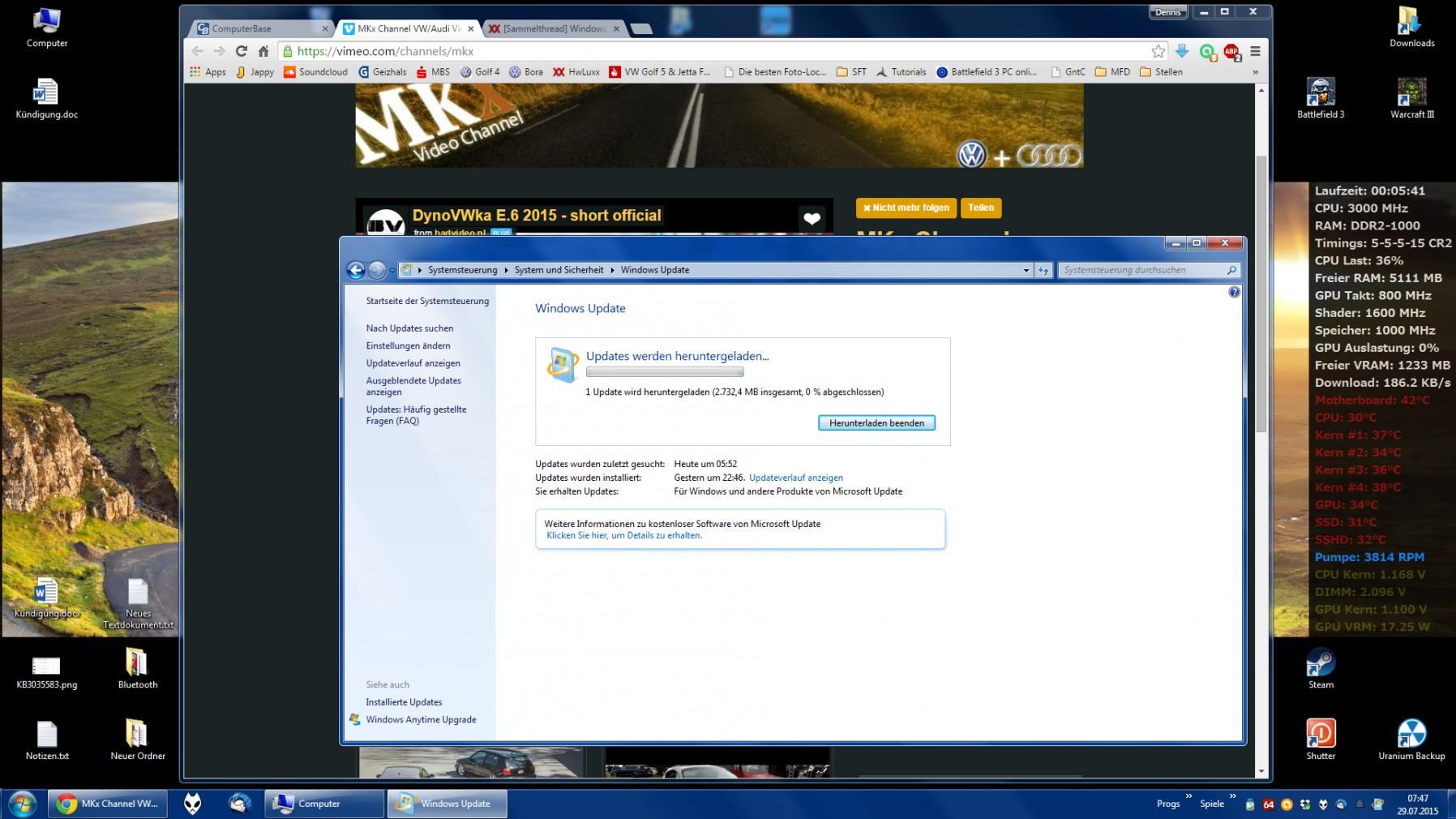The width and height of the screenshot is (1456, 819).
Task: Expand the Spiele toolbar chevron
Action: click(1233, 796)
